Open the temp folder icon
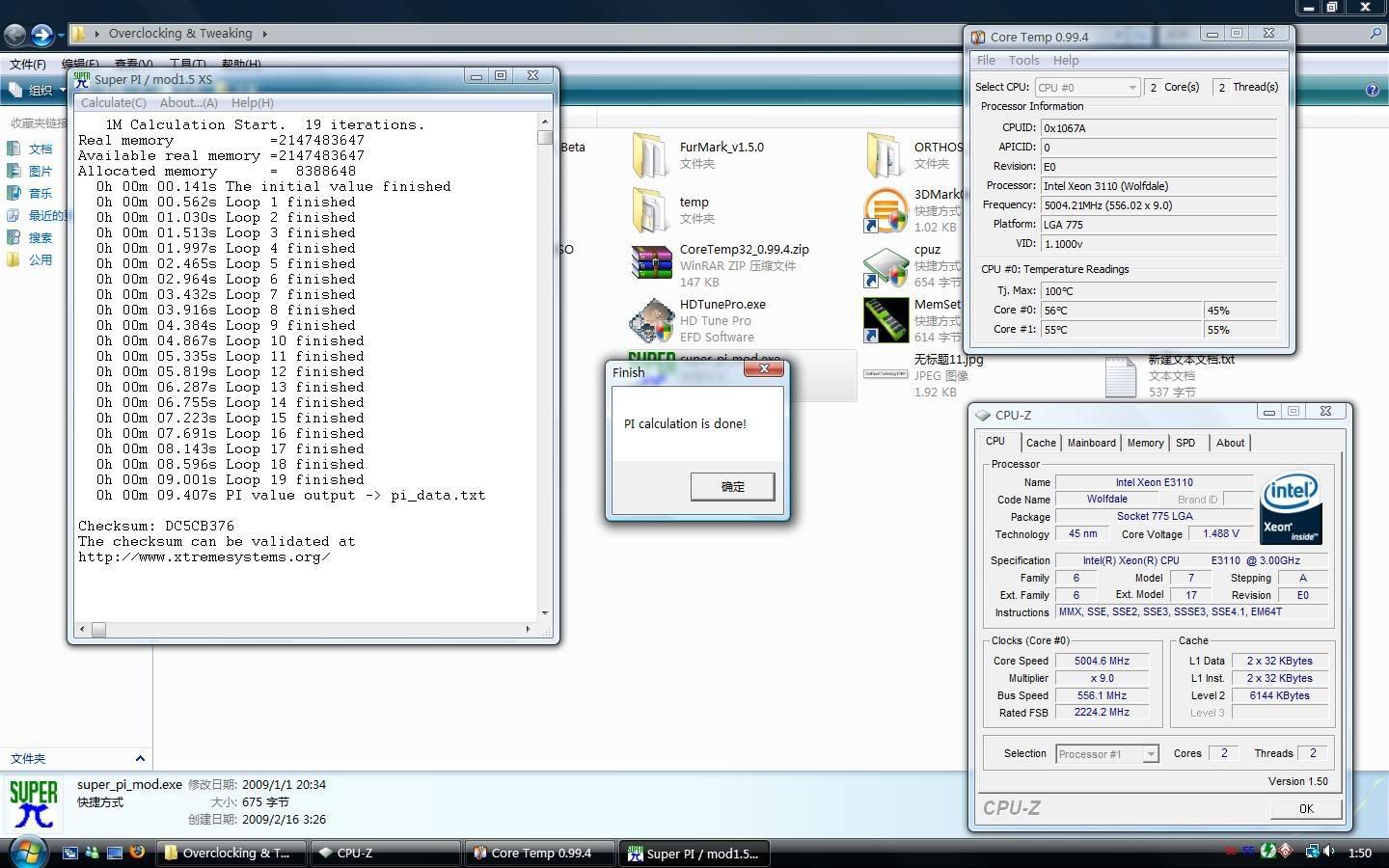This screenshot has height=868, width=1389. (x=650, y=210)
